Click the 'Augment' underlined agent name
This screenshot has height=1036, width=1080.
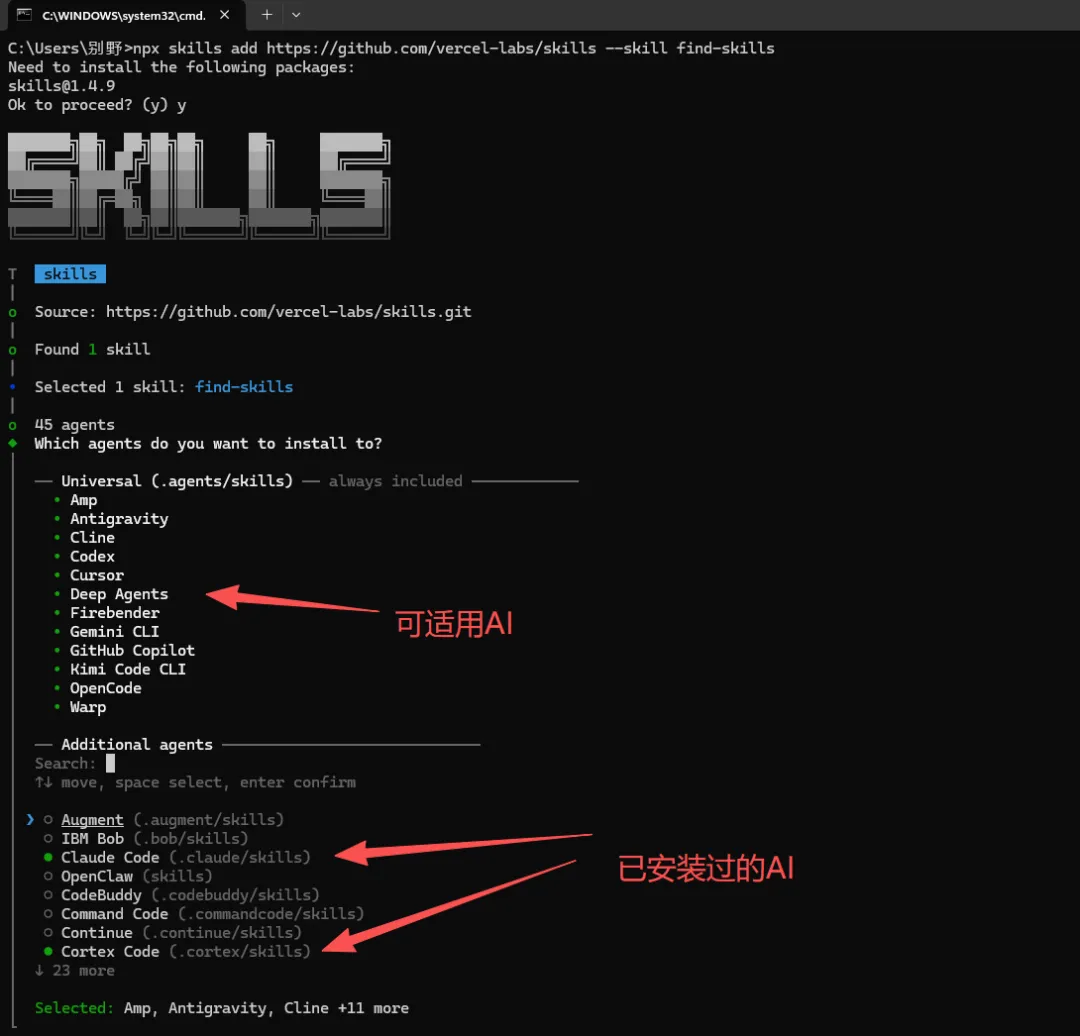pos(92,820)
